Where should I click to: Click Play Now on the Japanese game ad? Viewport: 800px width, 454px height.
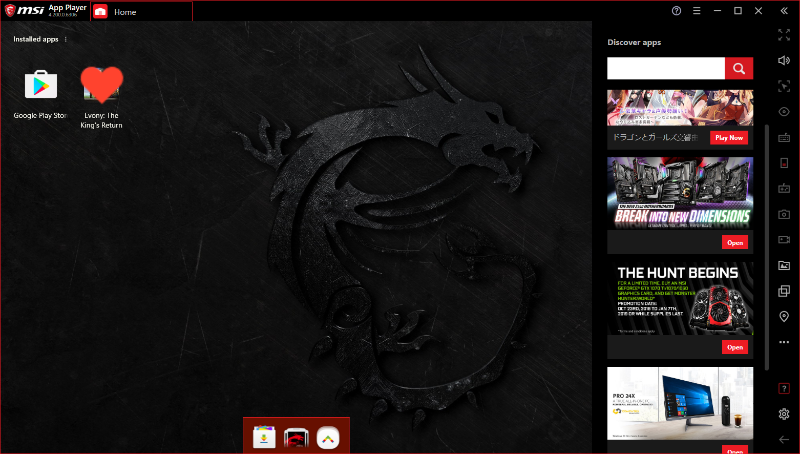click(729, 138)
